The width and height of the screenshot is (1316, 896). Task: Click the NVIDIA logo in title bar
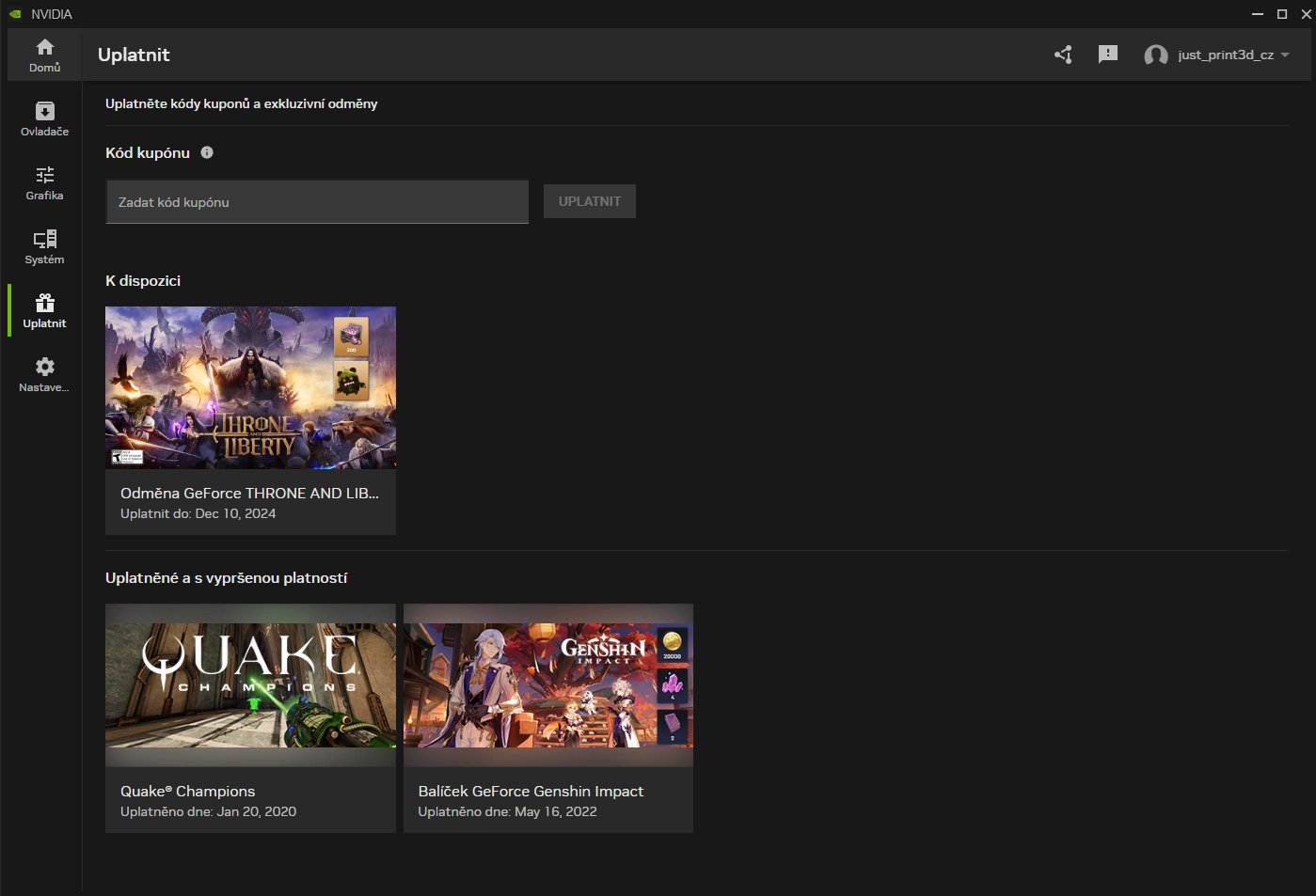(x=15, y=14)
